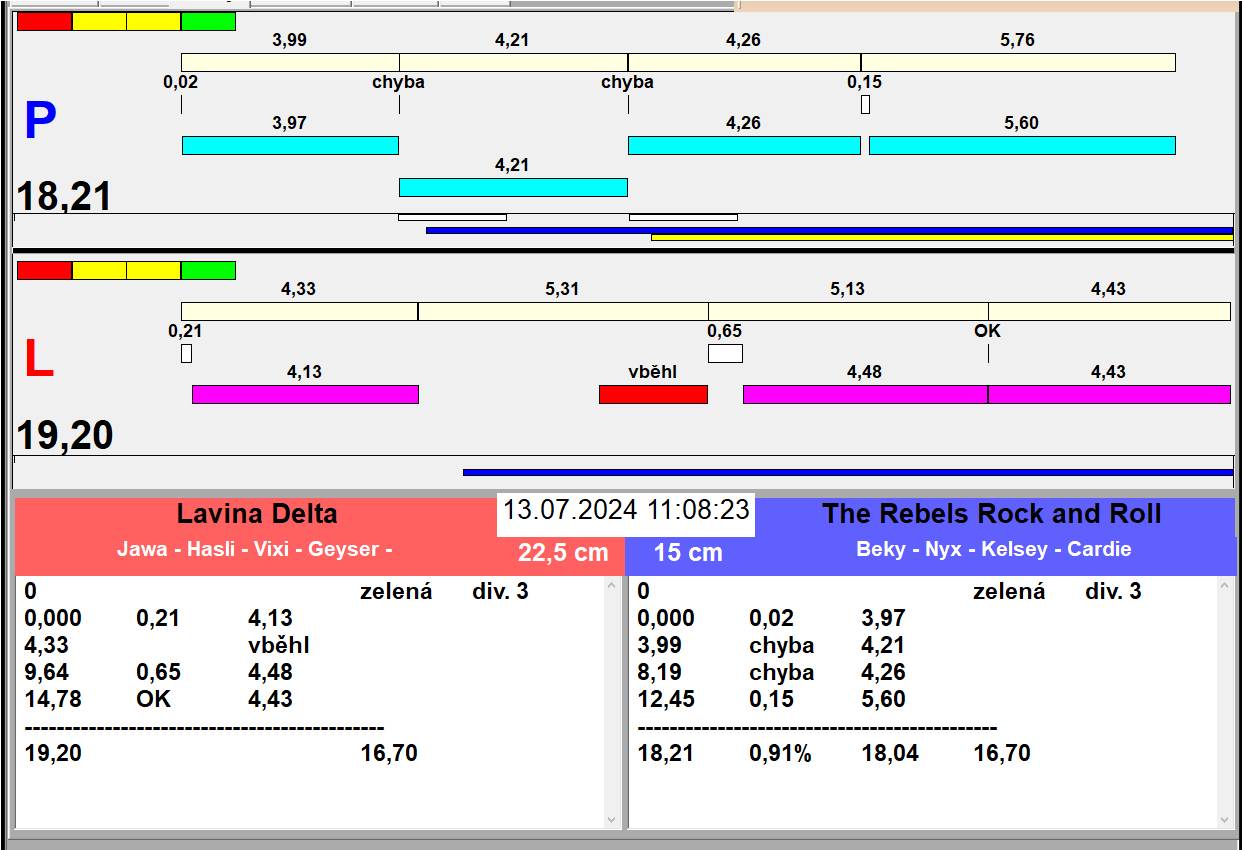The image size is (1242, 850).
Task: Click the yellow progress bar in lane P
Action: 941,238
